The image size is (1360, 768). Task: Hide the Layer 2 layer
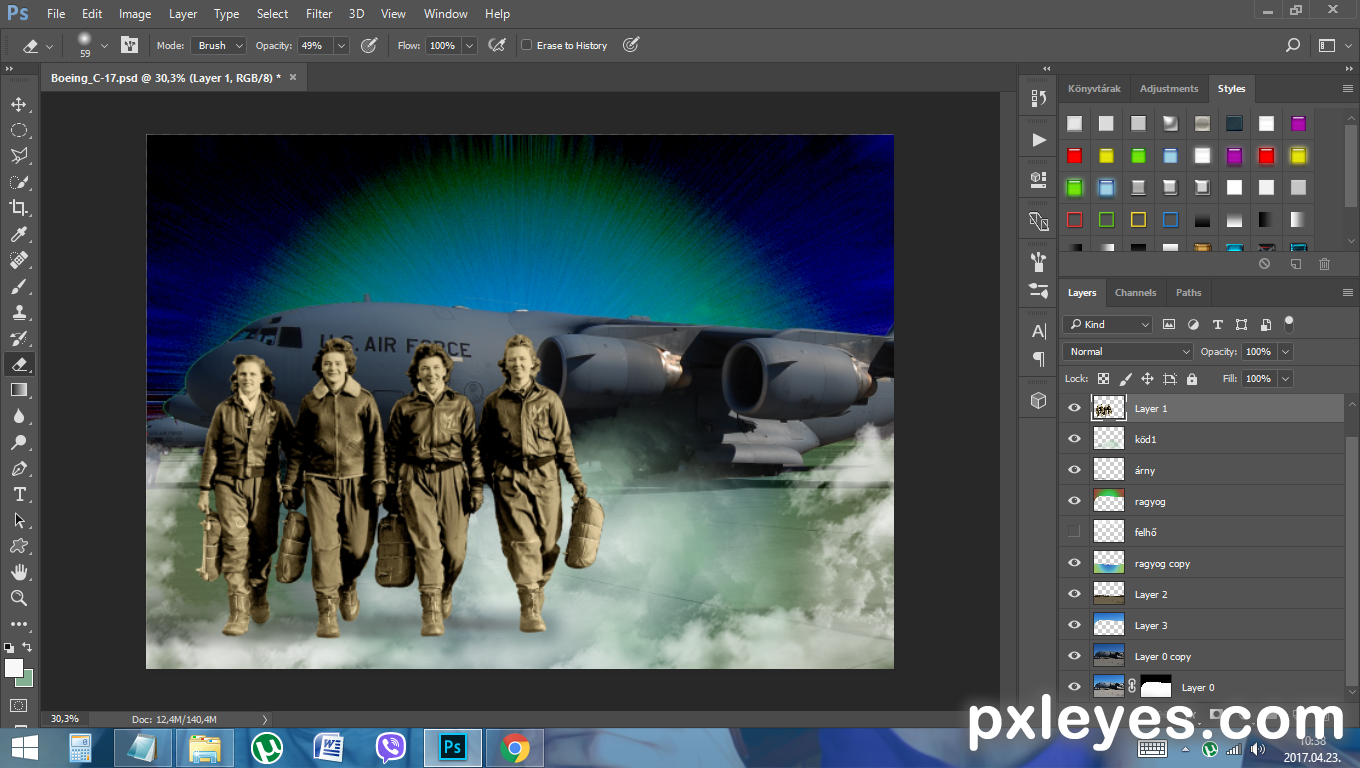(x=1074, y=594)
